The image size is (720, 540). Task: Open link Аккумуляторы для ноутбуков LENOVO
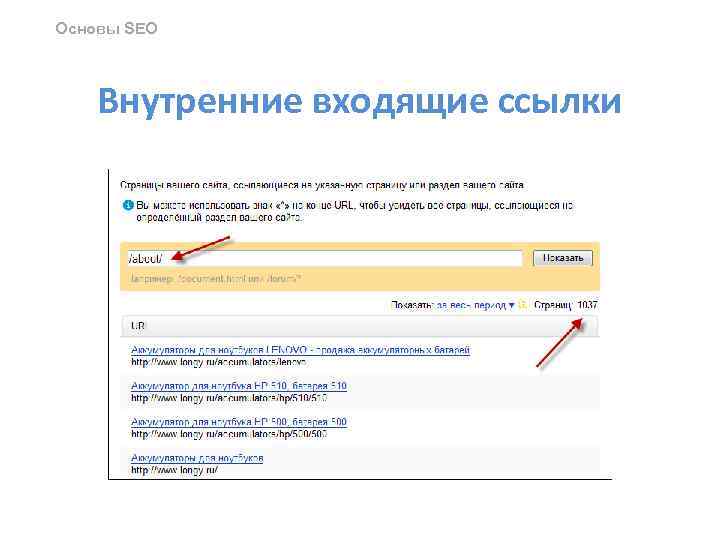click(300, 350)
